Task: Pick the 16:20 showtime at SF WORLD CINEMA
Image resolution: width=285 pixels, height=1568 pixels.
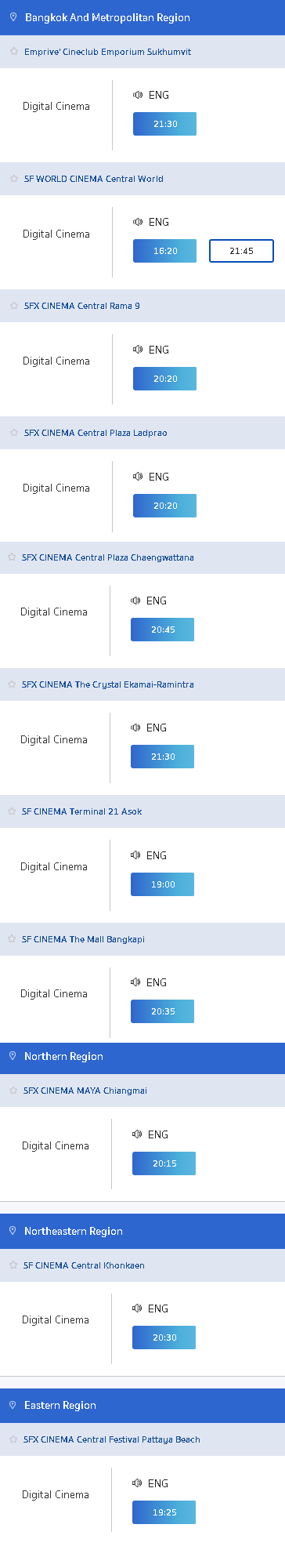Action: coord(164,251)
